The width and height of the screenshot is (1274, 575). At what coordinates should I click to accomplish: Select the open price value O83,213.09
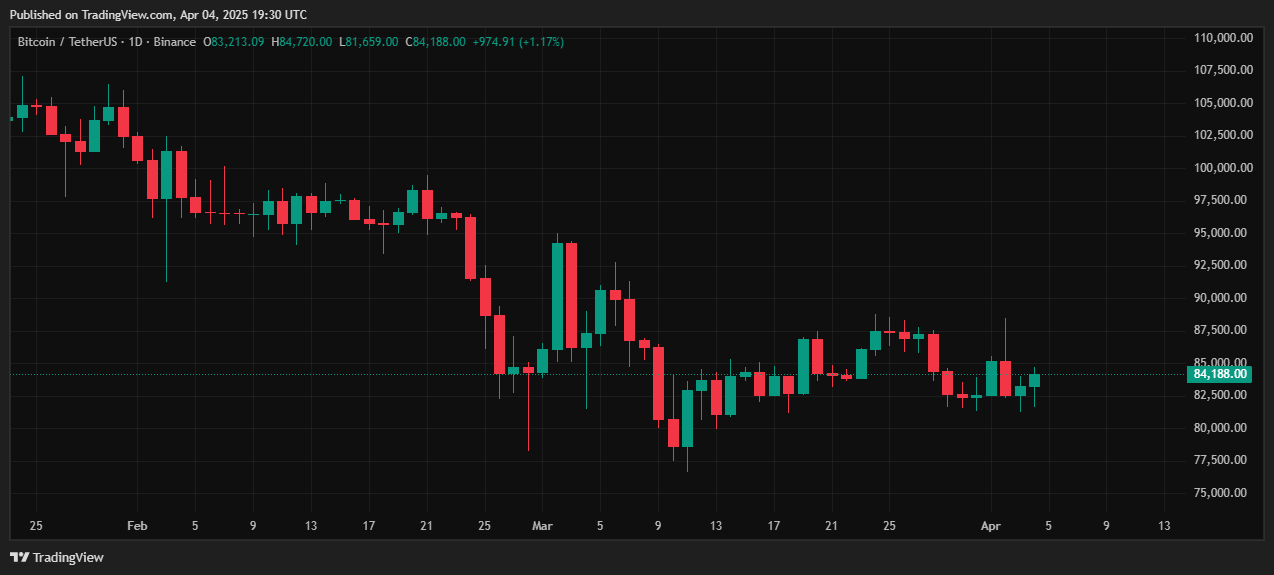[234, 42]
